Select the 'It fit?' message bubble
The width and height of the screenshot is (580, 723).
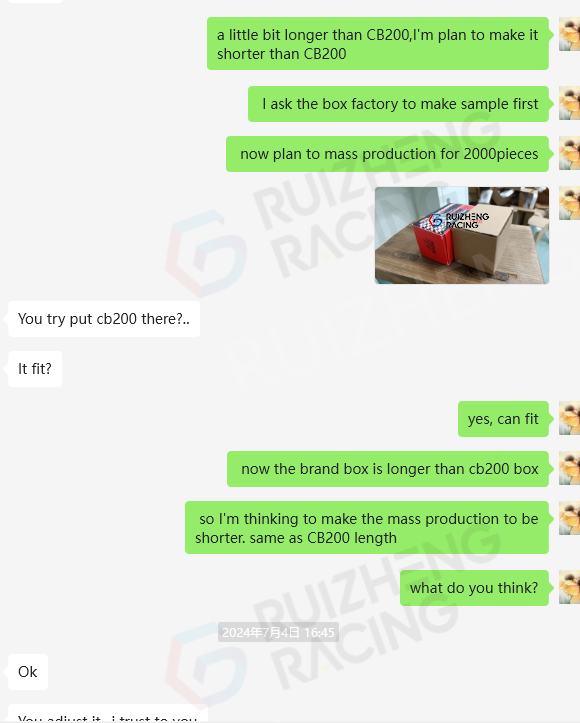pos(35,369)
